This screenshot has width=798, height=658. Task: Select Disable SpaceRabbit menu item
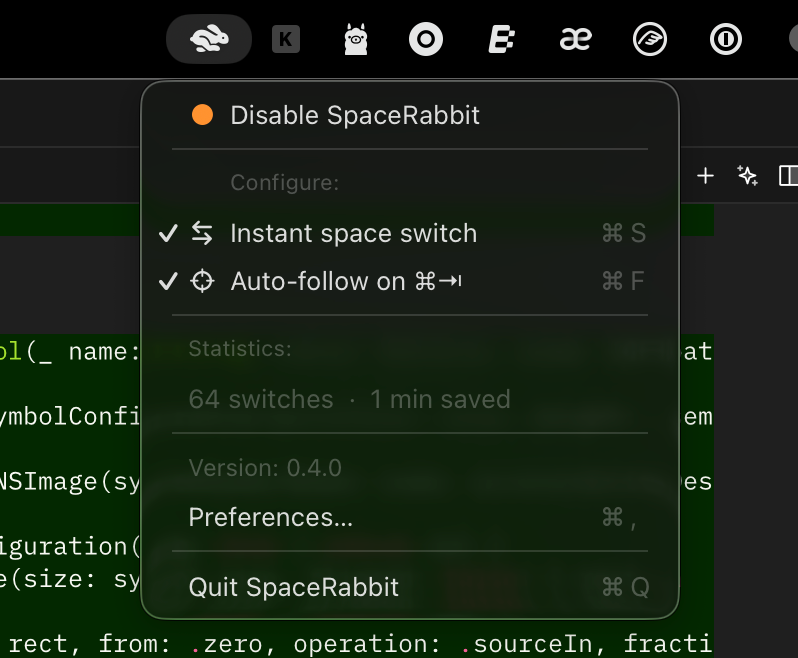[354, 115]
